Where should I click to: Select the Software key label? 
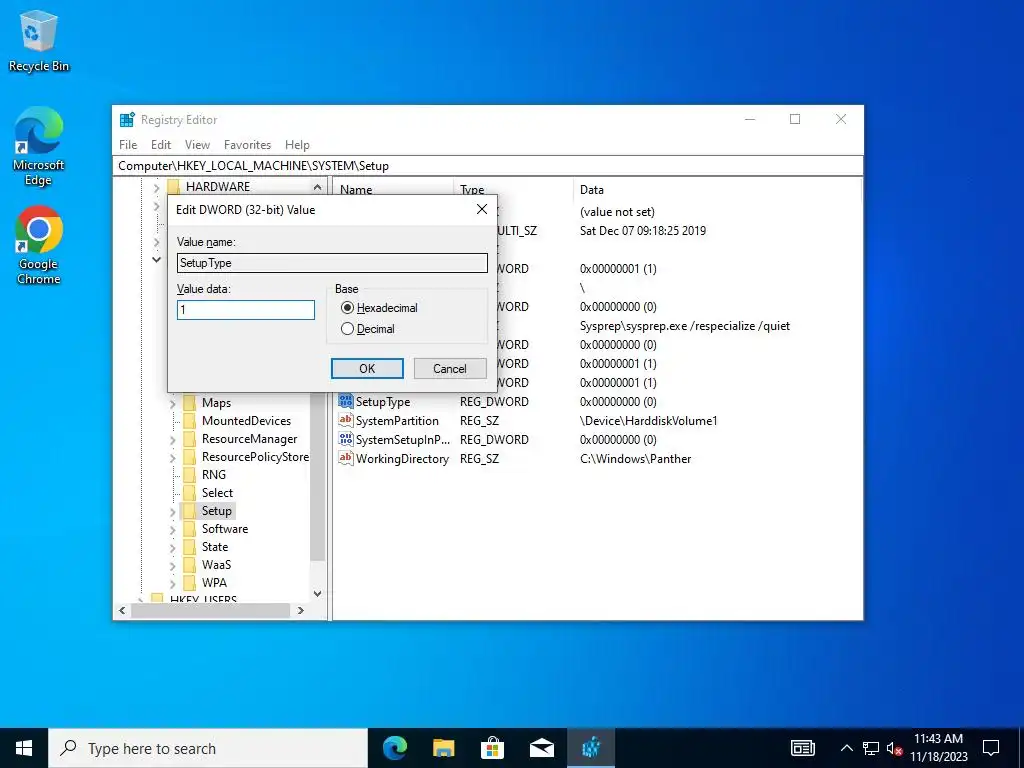[225, 529]
